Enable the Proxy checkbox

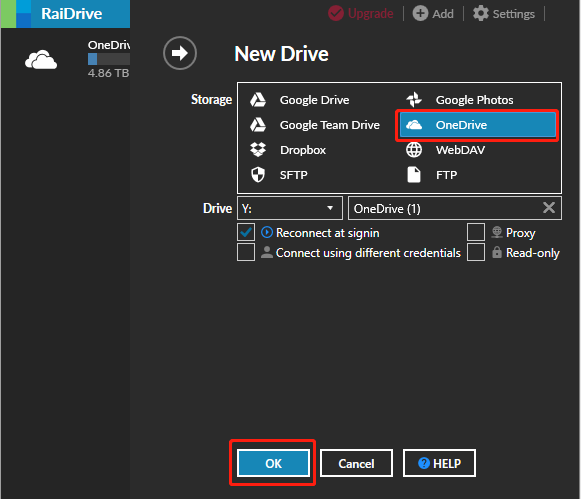coord(476,232)
